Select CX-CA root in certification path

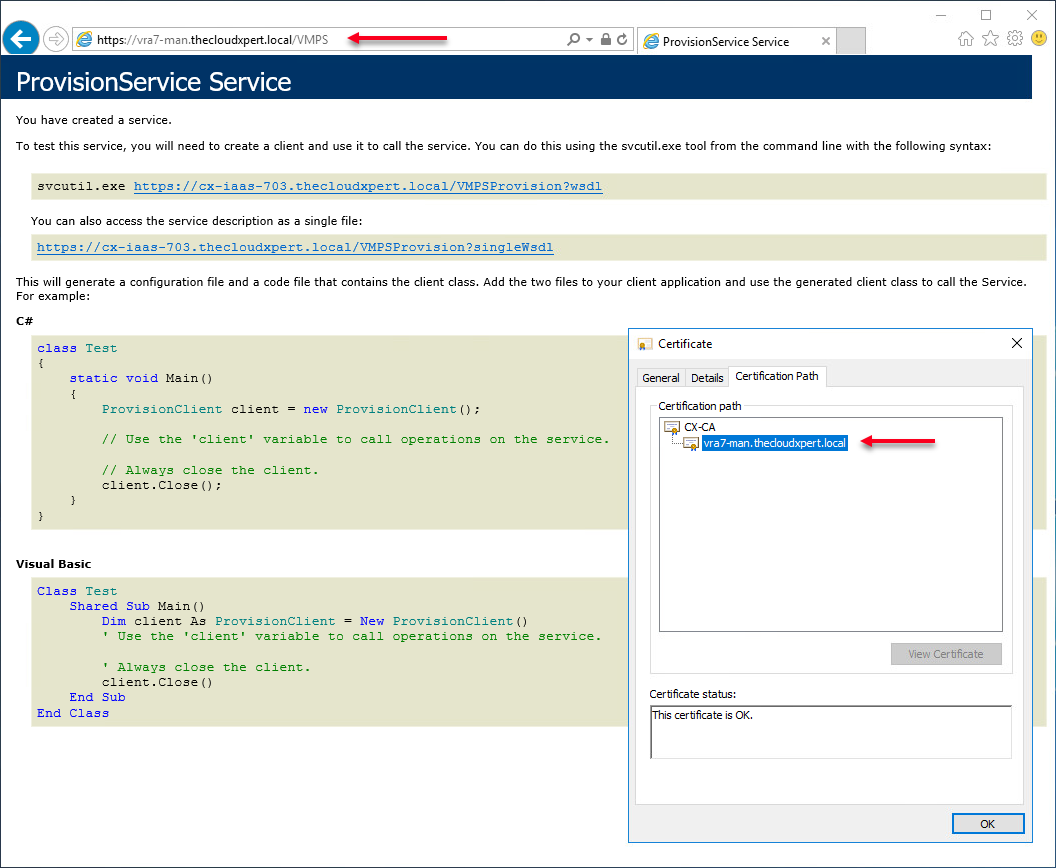[x=699, y=427]
